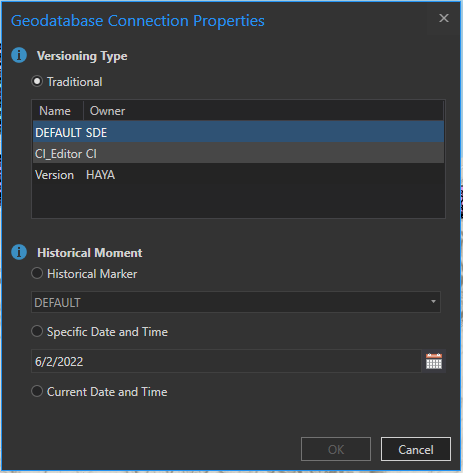The width and height of the screenshot is (463, 473).
Task: Select the Traditional versioning radio button
Action: tap(37, 82)
